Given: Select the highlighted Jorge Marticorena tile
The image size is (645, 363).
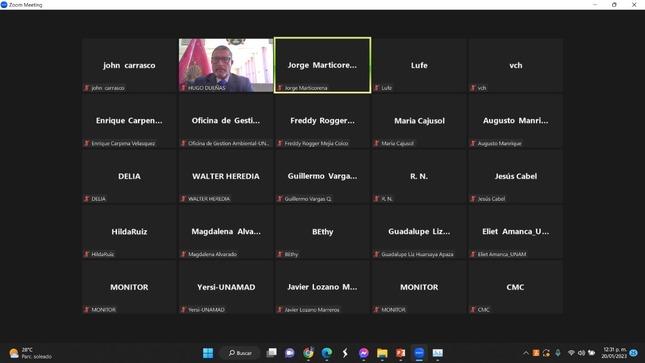Looking at the screenshot, I should [322, 65].
